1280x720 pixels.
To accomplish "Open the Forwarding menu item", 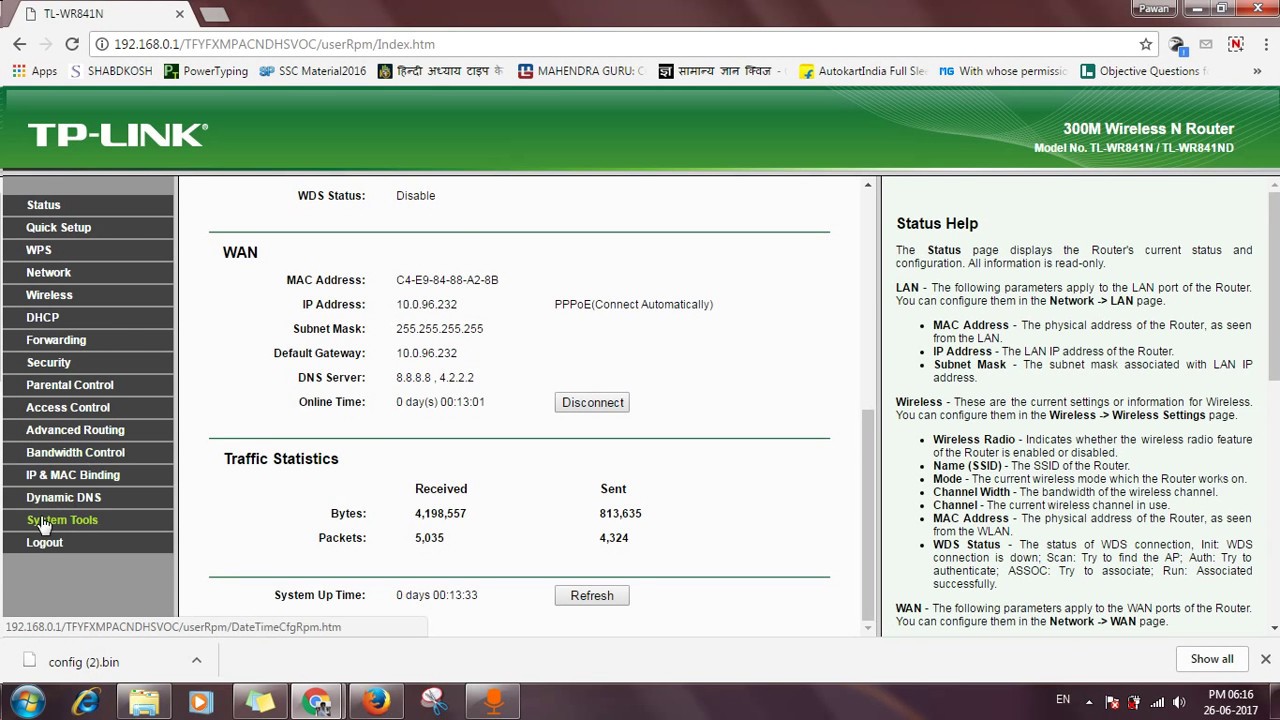I will 88,340.
